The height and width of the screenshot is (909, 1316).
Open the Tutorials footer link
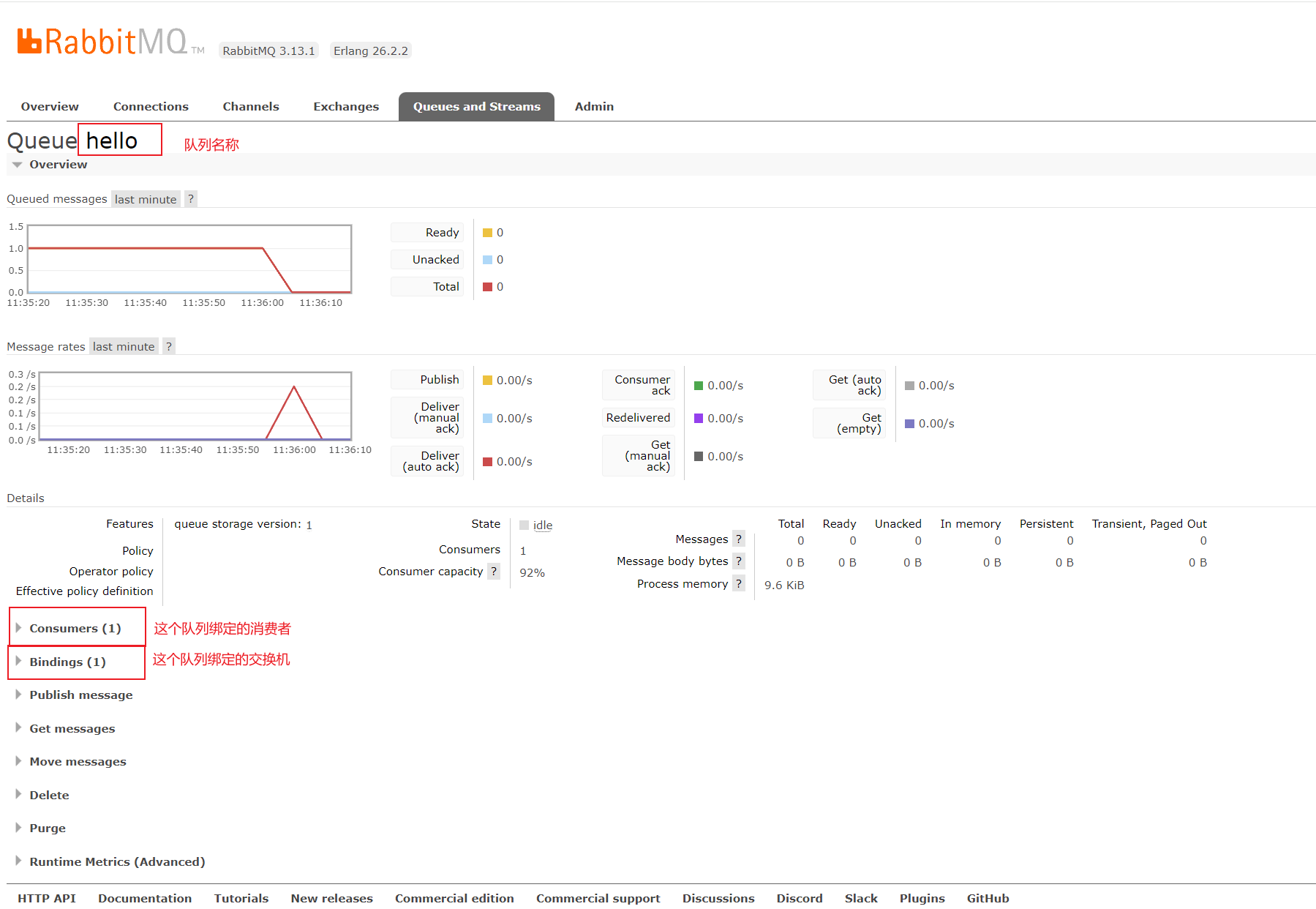click(241, 898)
